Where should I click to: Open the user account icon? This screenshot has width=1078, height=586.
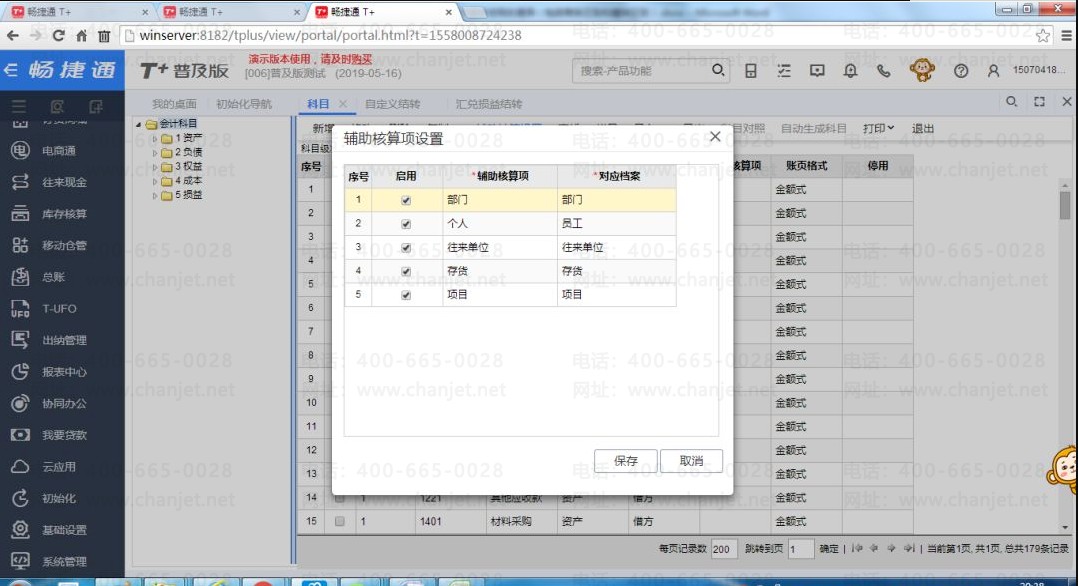[x=993, y=70]
